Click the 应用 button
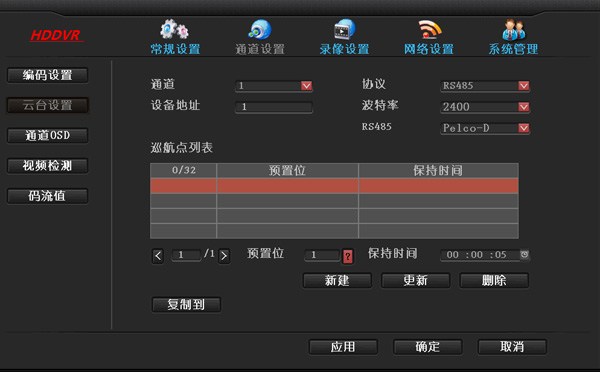This screenshot has width=600, height=372. click(x=343, y=347)
